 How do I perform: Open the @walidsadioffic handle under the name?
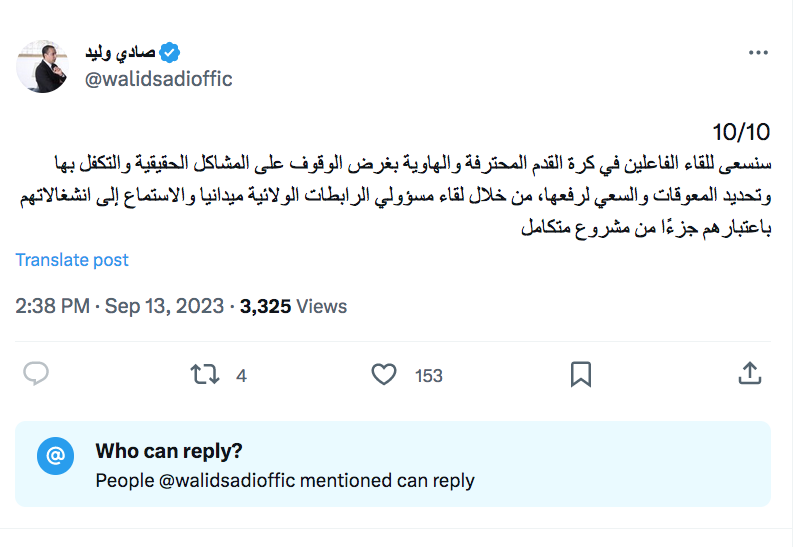[158, 79]
